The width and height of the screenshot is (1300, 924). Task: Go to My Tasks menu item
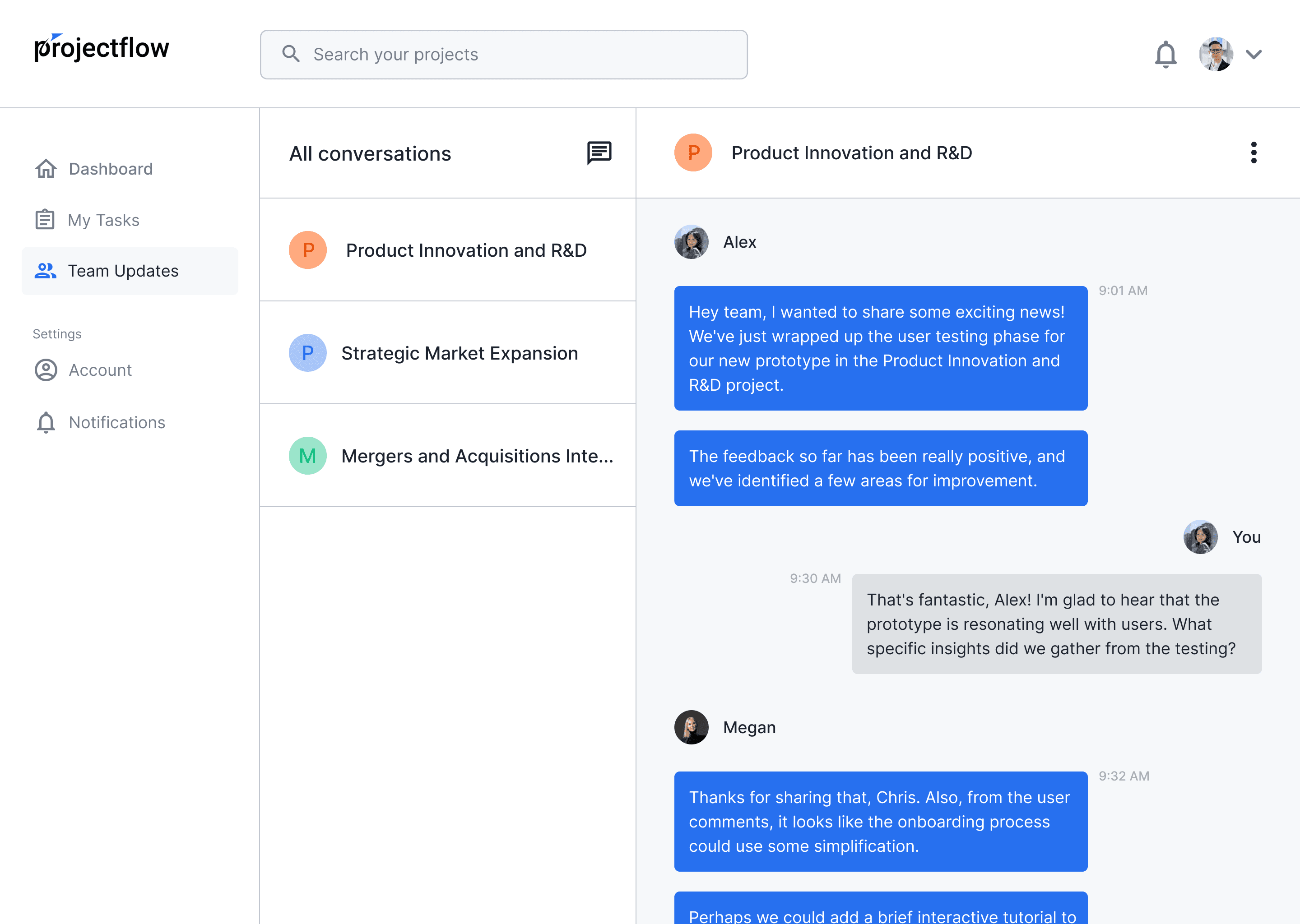(x=130, y=220)
